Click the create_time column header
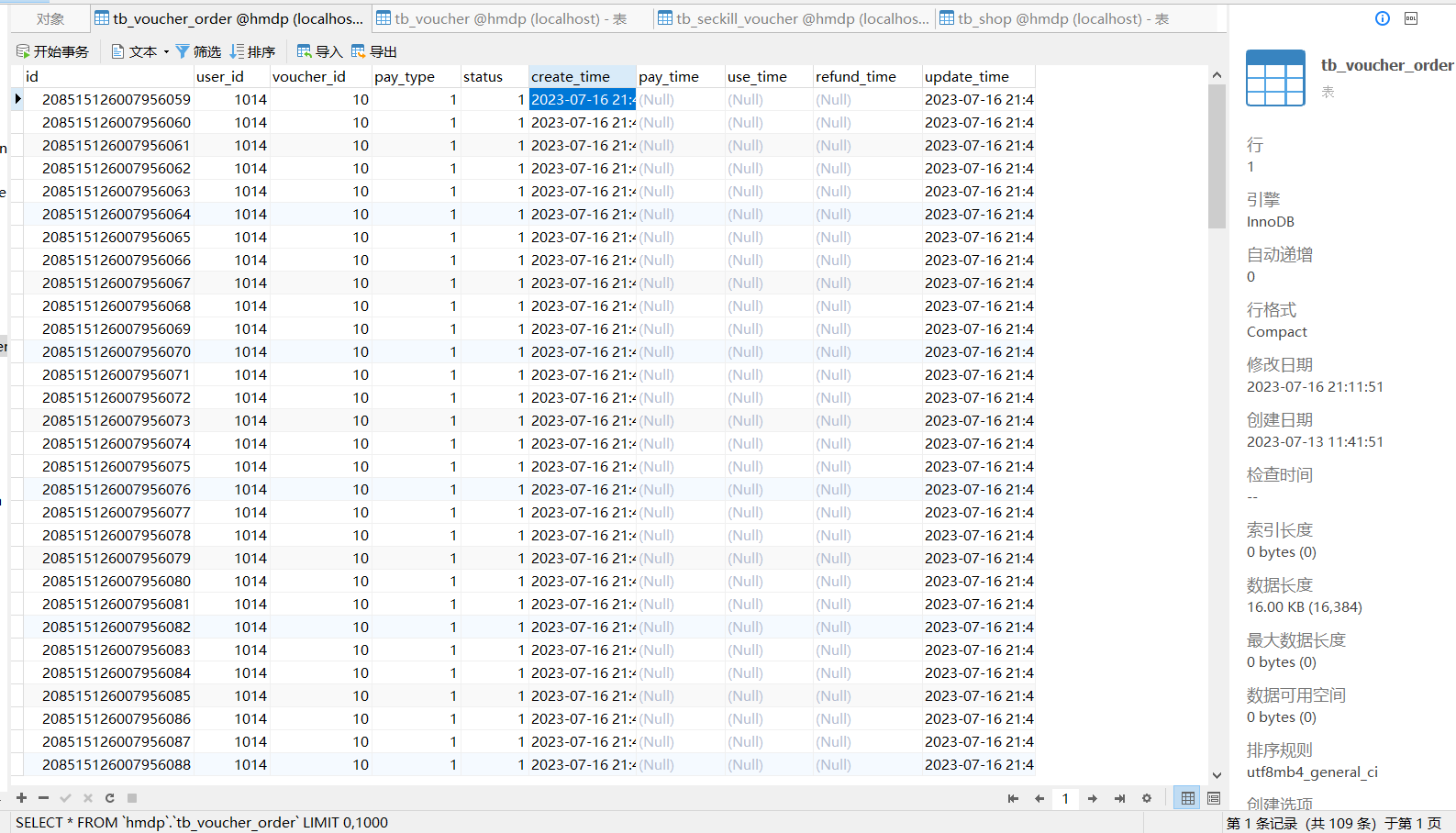 [582, 76]
